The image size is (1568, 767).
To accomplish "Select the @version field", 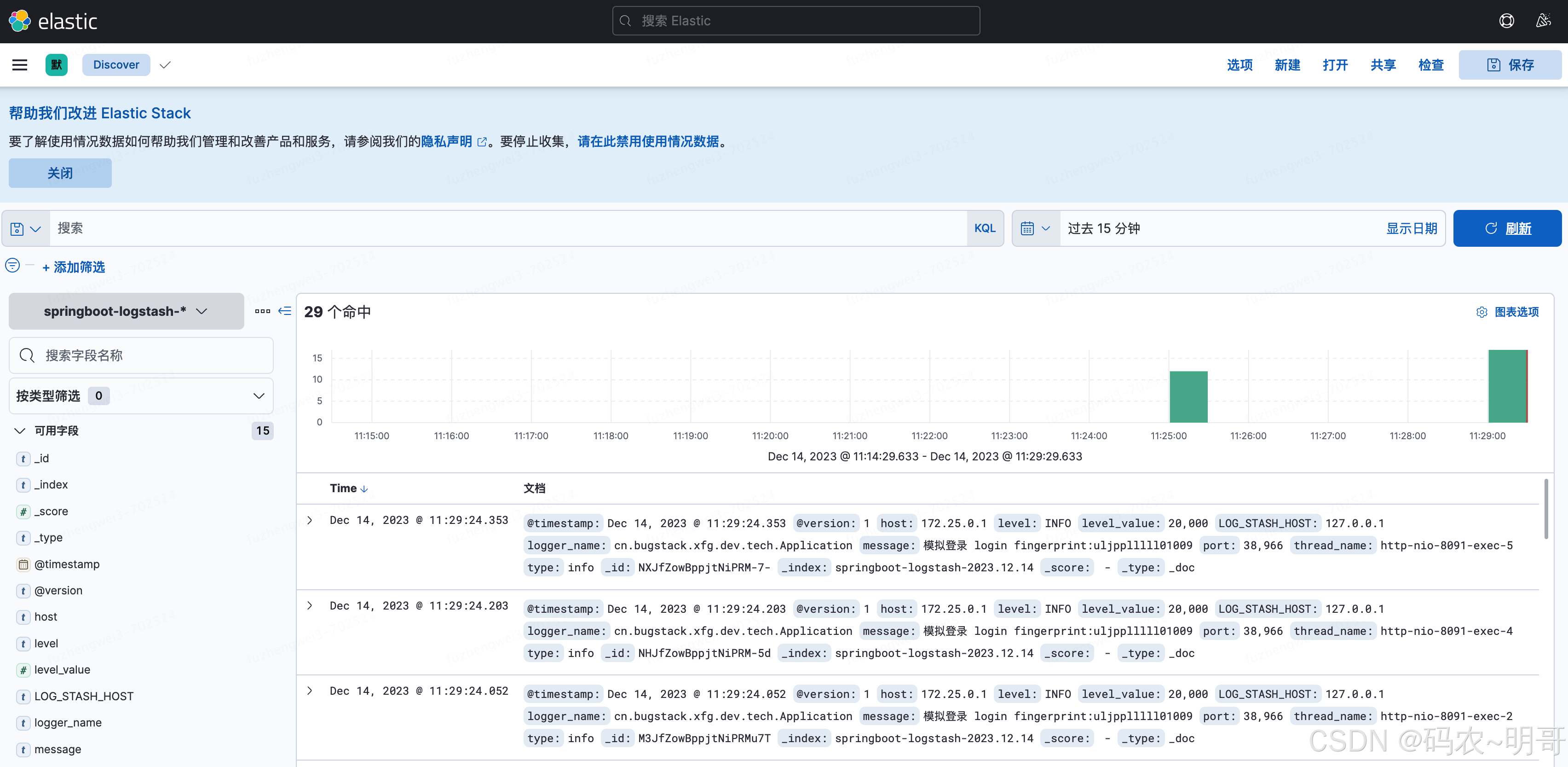I will coord(58,591).
